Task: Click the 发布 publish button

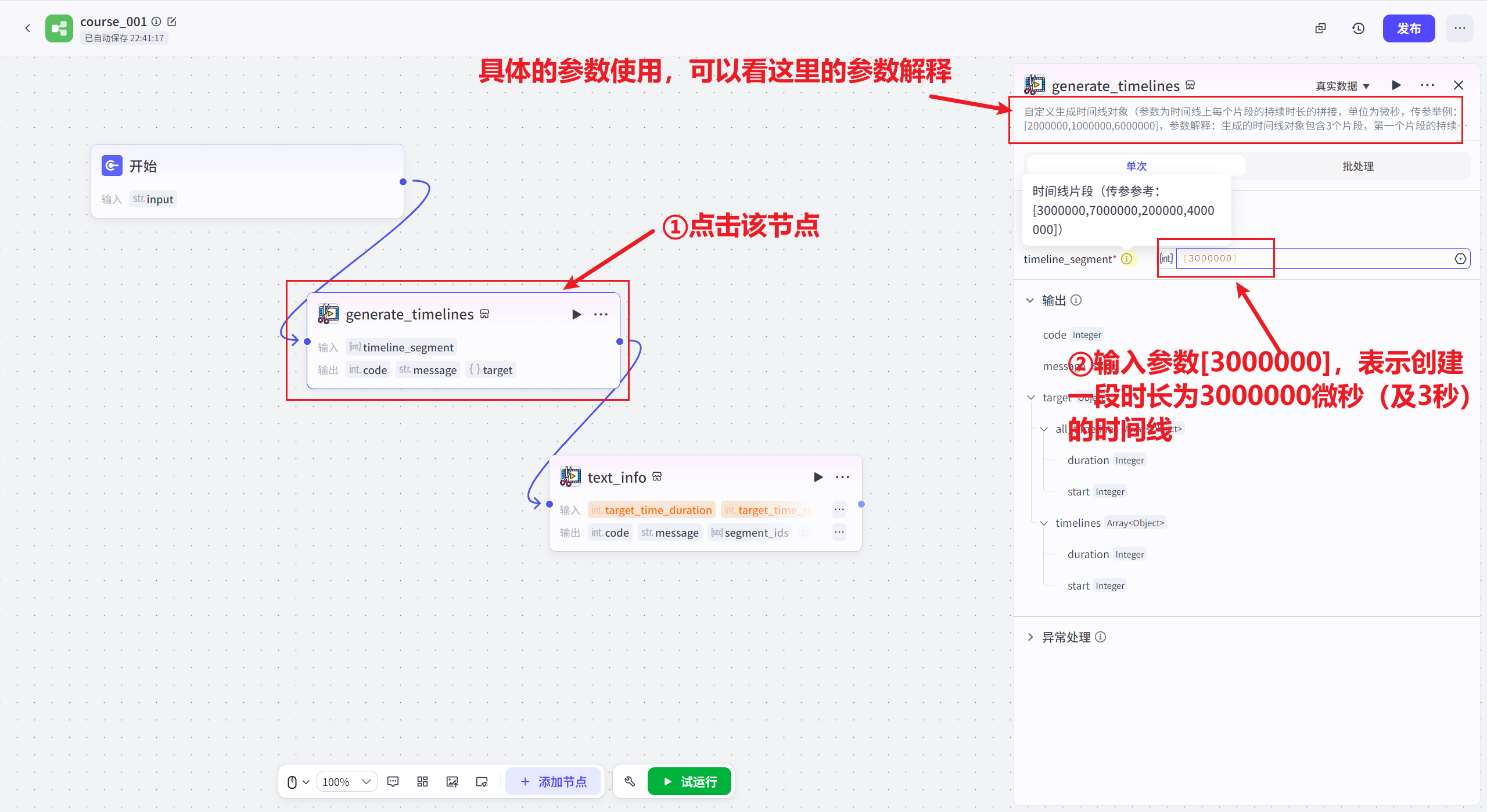Action: tap(1409, 28)
